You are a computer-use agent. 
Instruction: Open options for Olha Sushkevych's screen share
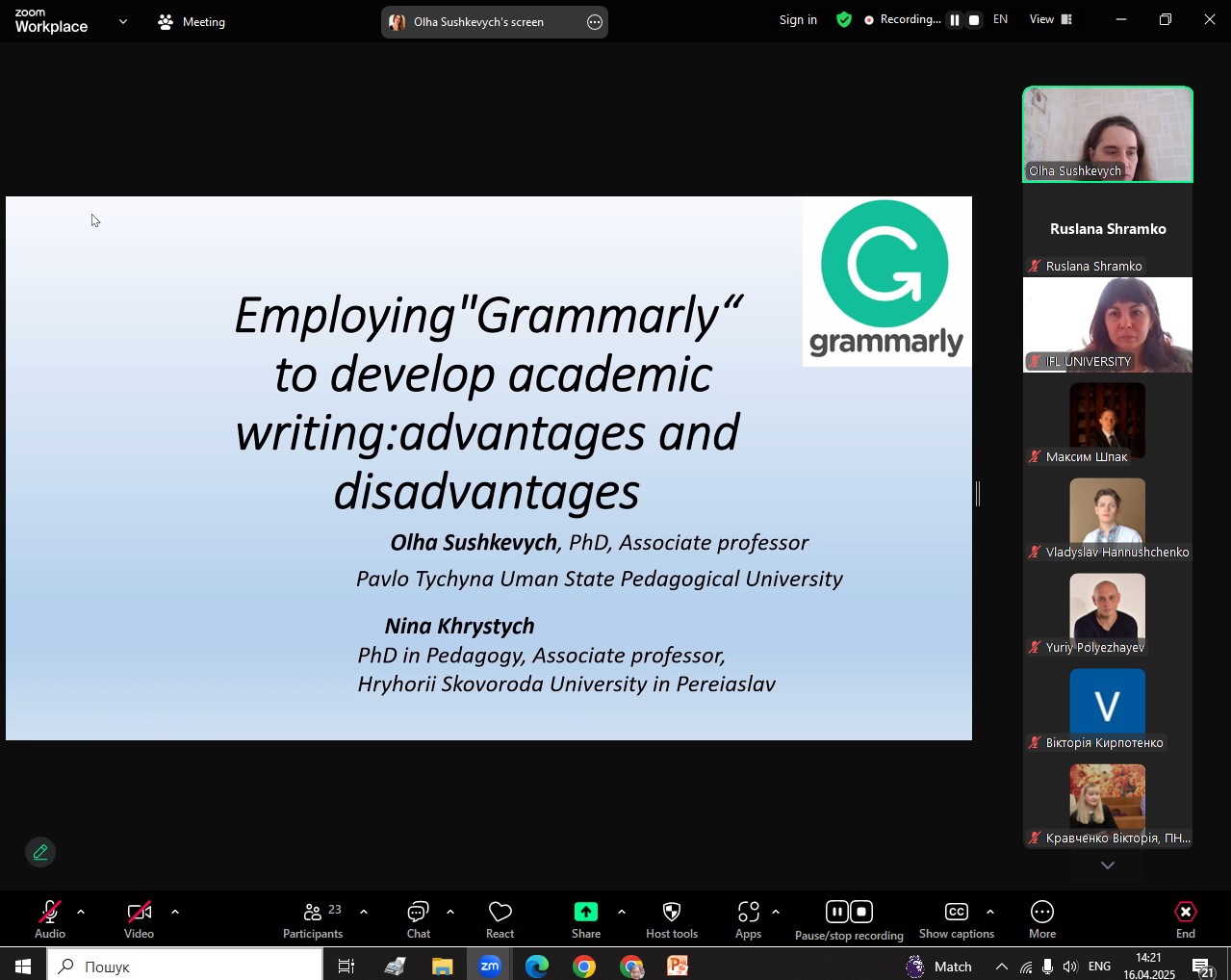pyautogui.click(x=595, y=22)
